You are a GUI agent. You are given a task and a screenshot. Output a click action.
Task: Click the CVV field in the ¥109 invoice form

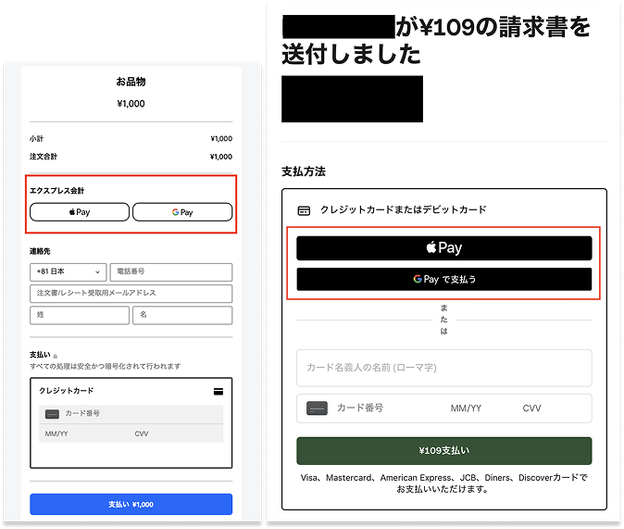[533, 408]
